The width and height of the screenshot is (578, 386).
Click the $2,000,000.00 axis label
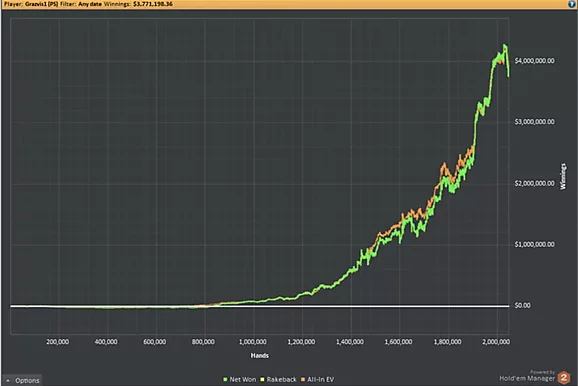tap(534, 184)
